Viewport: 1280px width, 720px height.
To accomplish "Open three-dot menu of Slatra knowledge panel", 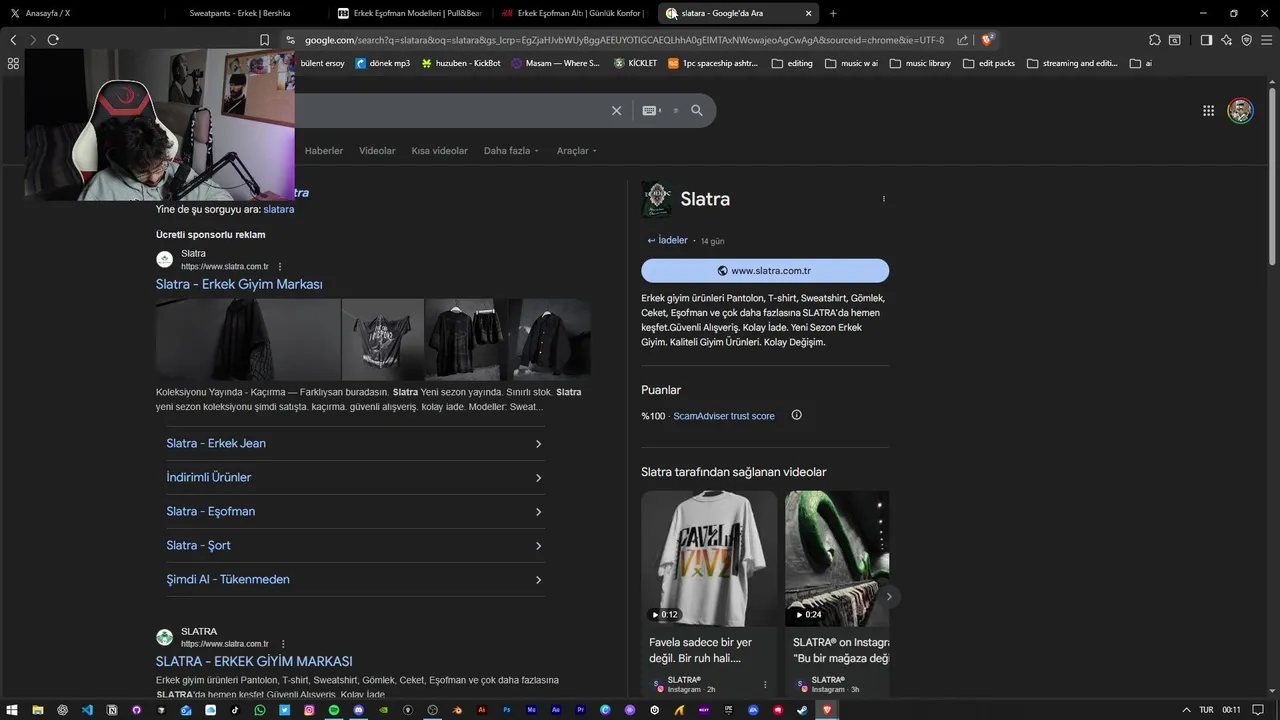I will click(x=883, y=199).
